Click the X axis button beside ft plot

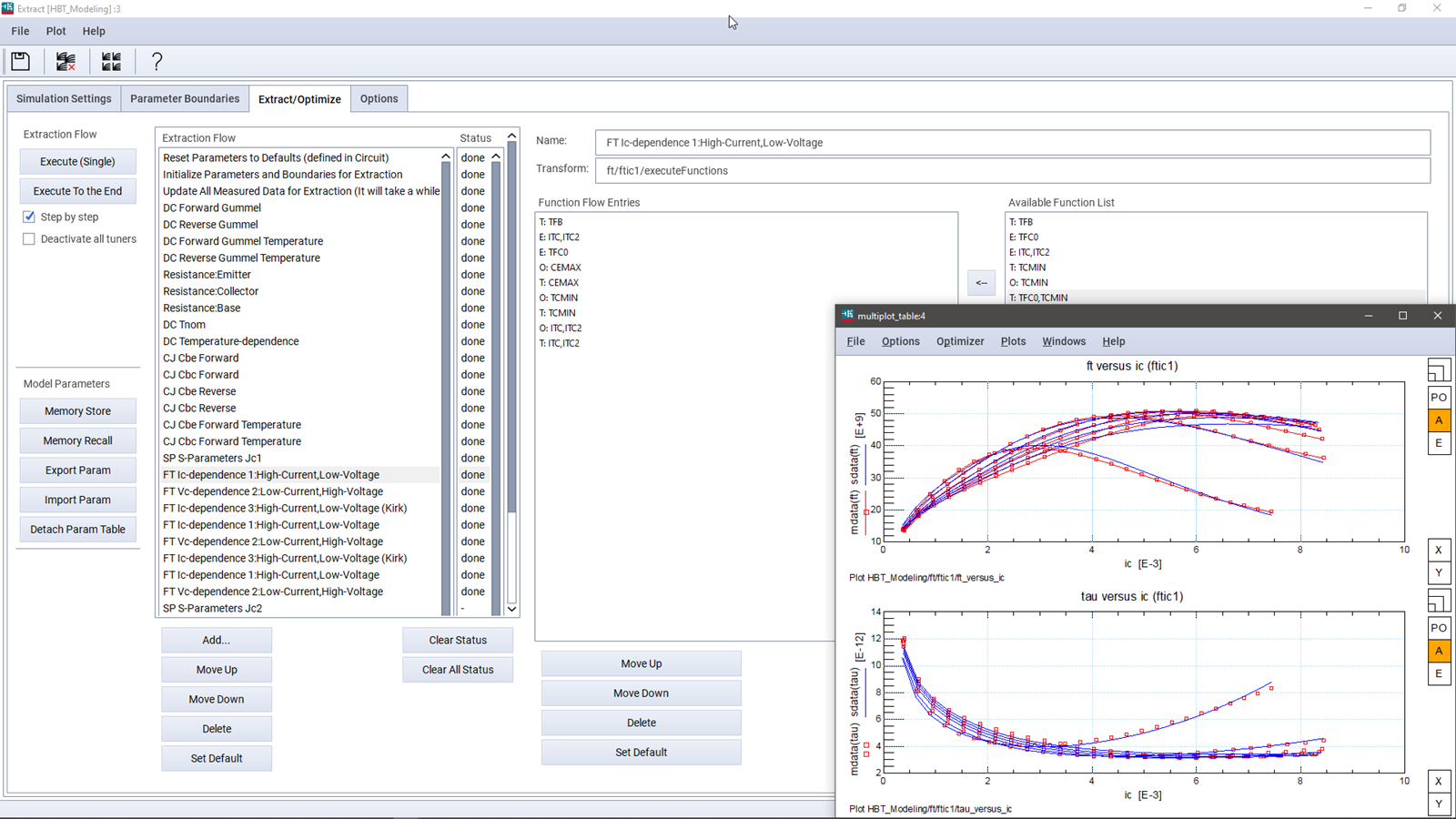[1438, 550]
